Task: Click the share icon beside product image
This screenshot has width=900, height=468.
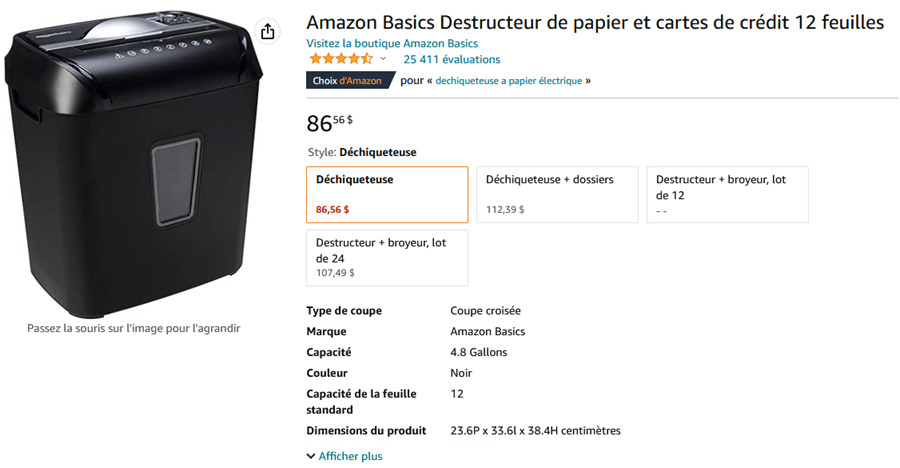Action: (267, 31)
